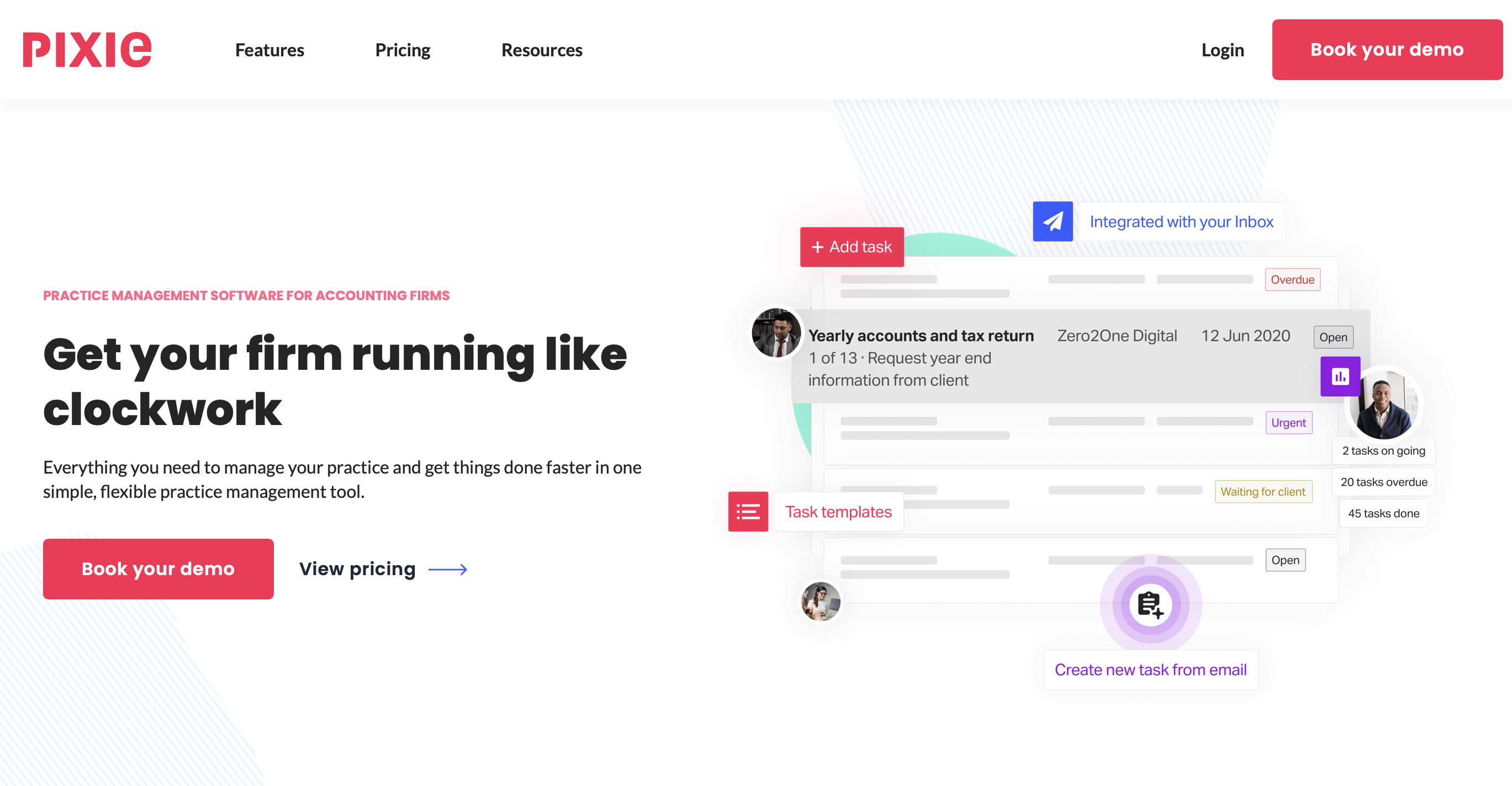Click the arrow next to View pricing
Viewport: 1512px width, 786px height.
[x=448, y=570]
